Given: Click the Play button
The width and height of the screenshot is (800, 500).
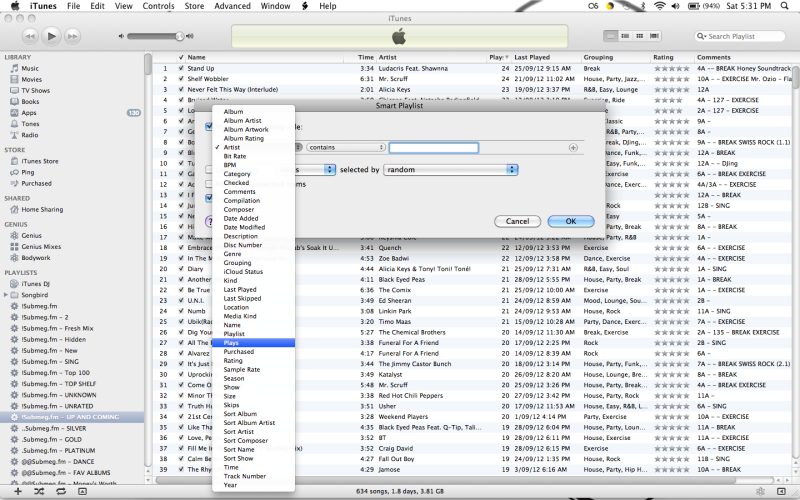Looking at the screenshot, I should 52,36.
